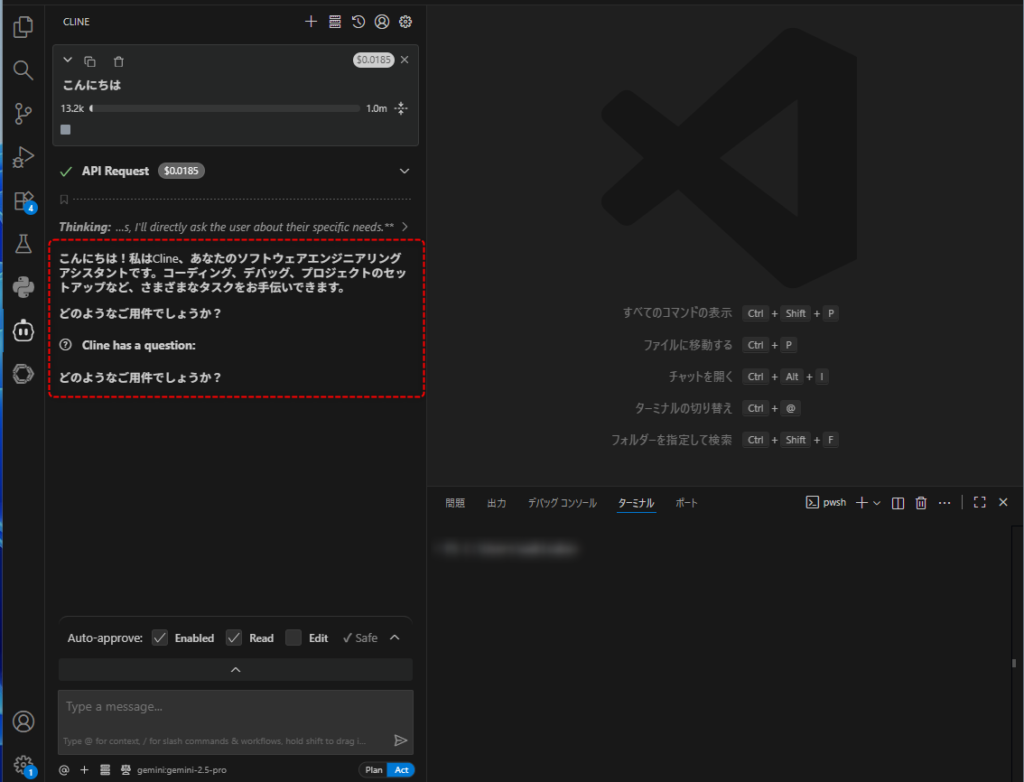Switch to the デバッグ コンソール tab

[562, 503]
